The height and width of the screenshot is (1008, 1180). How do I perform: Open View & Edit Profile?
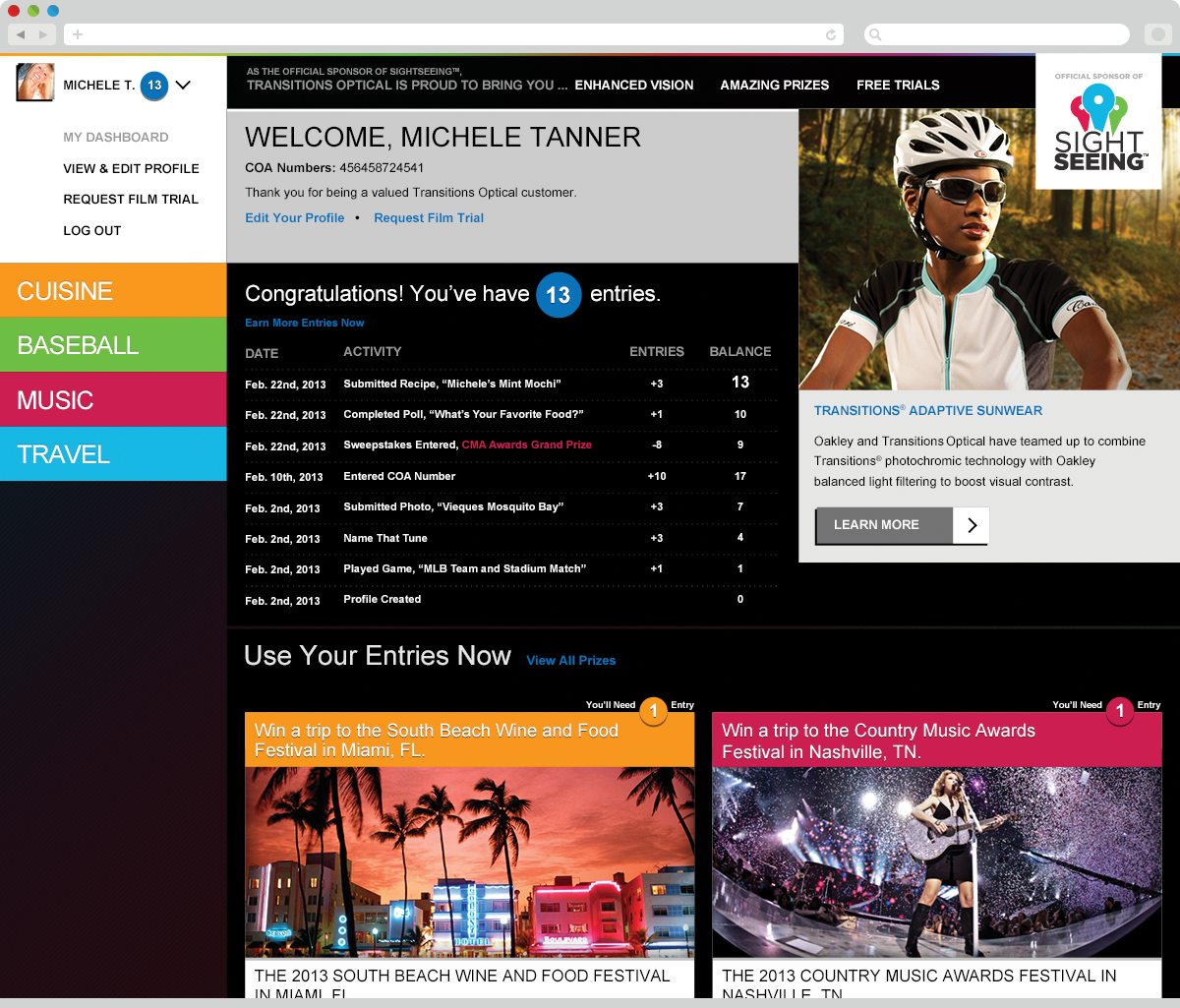click(x=131, y=168)
